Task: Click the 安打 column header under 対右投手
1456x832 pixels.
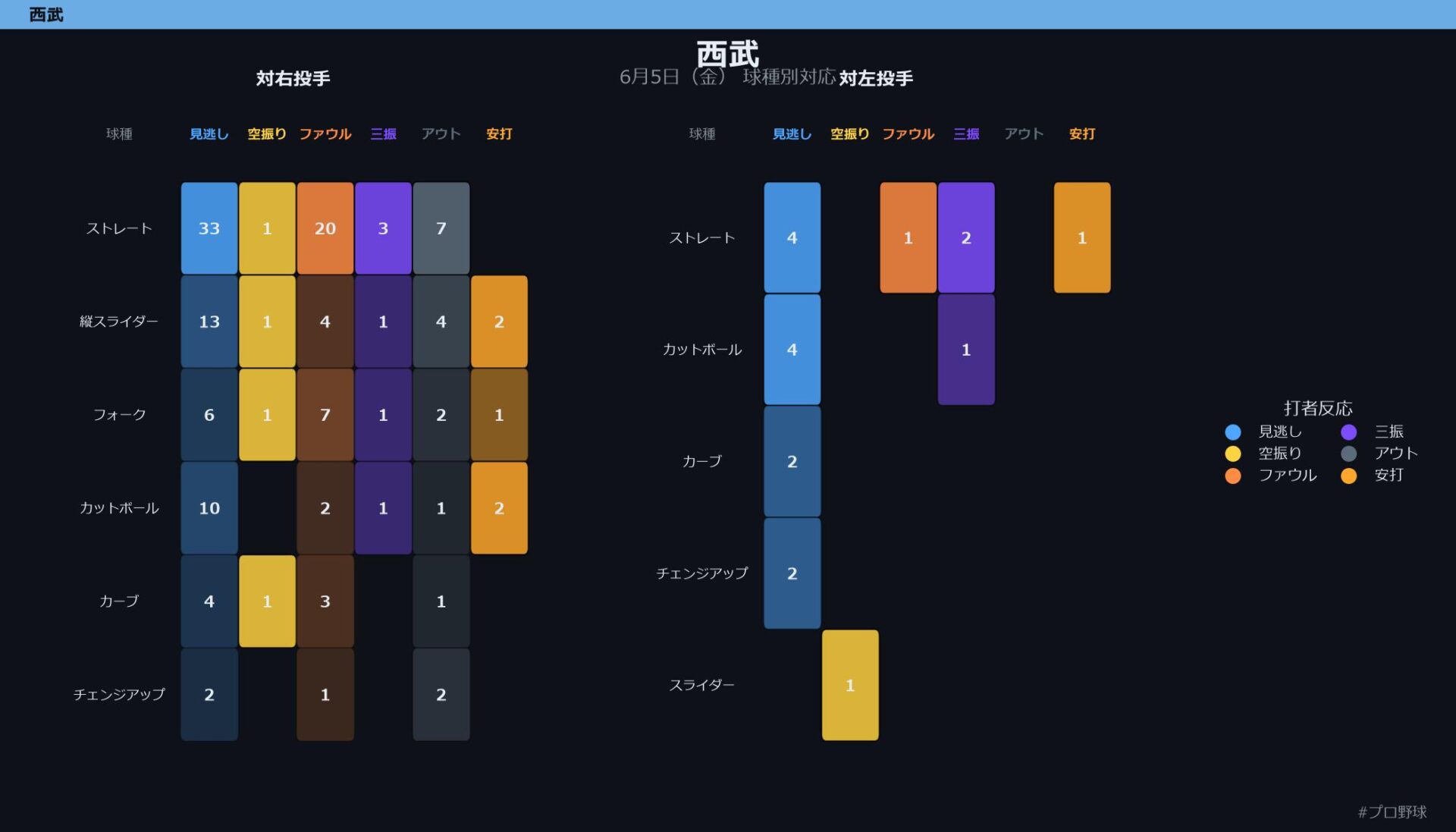Action: (499, 134)
